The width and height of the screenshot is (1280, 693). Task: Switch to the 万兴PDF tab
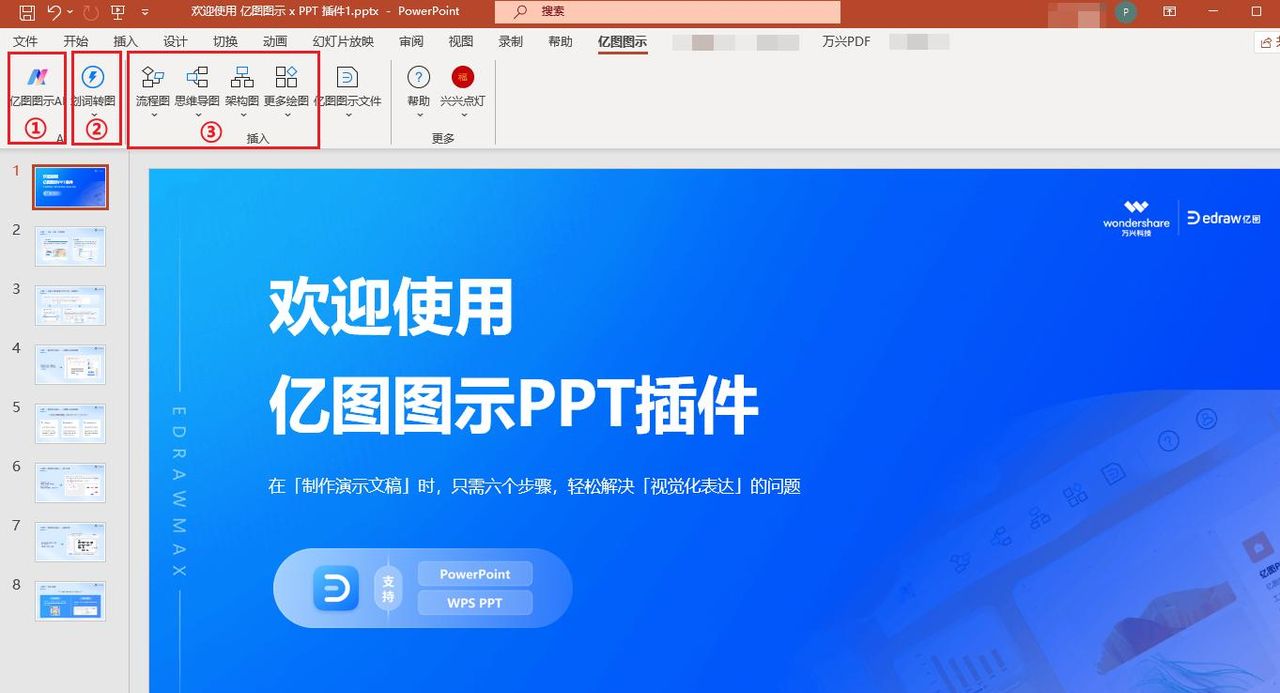847,42
